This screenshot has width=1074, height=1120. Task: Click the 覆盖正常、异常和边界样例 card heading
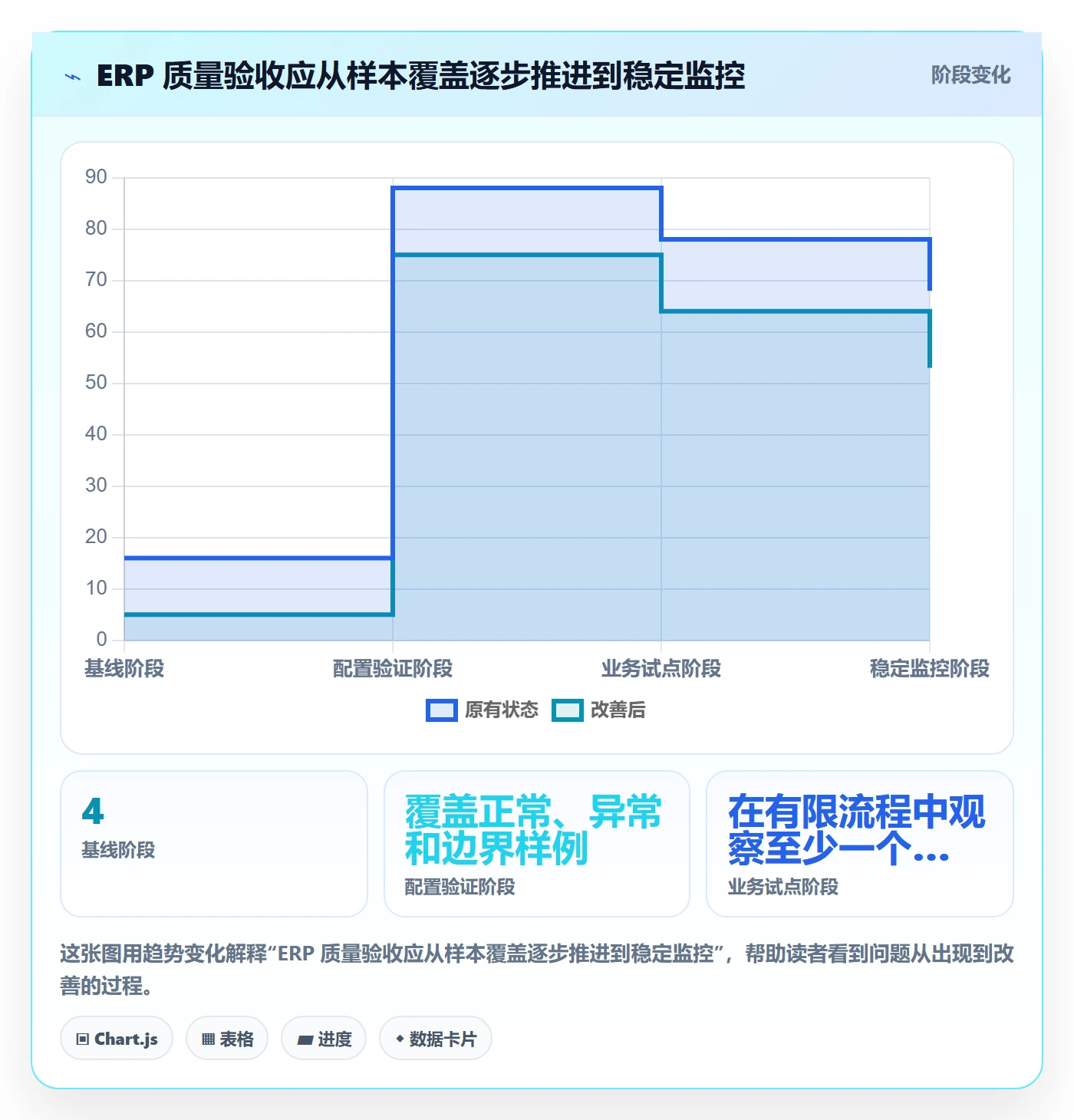click(x=533, y=830)
